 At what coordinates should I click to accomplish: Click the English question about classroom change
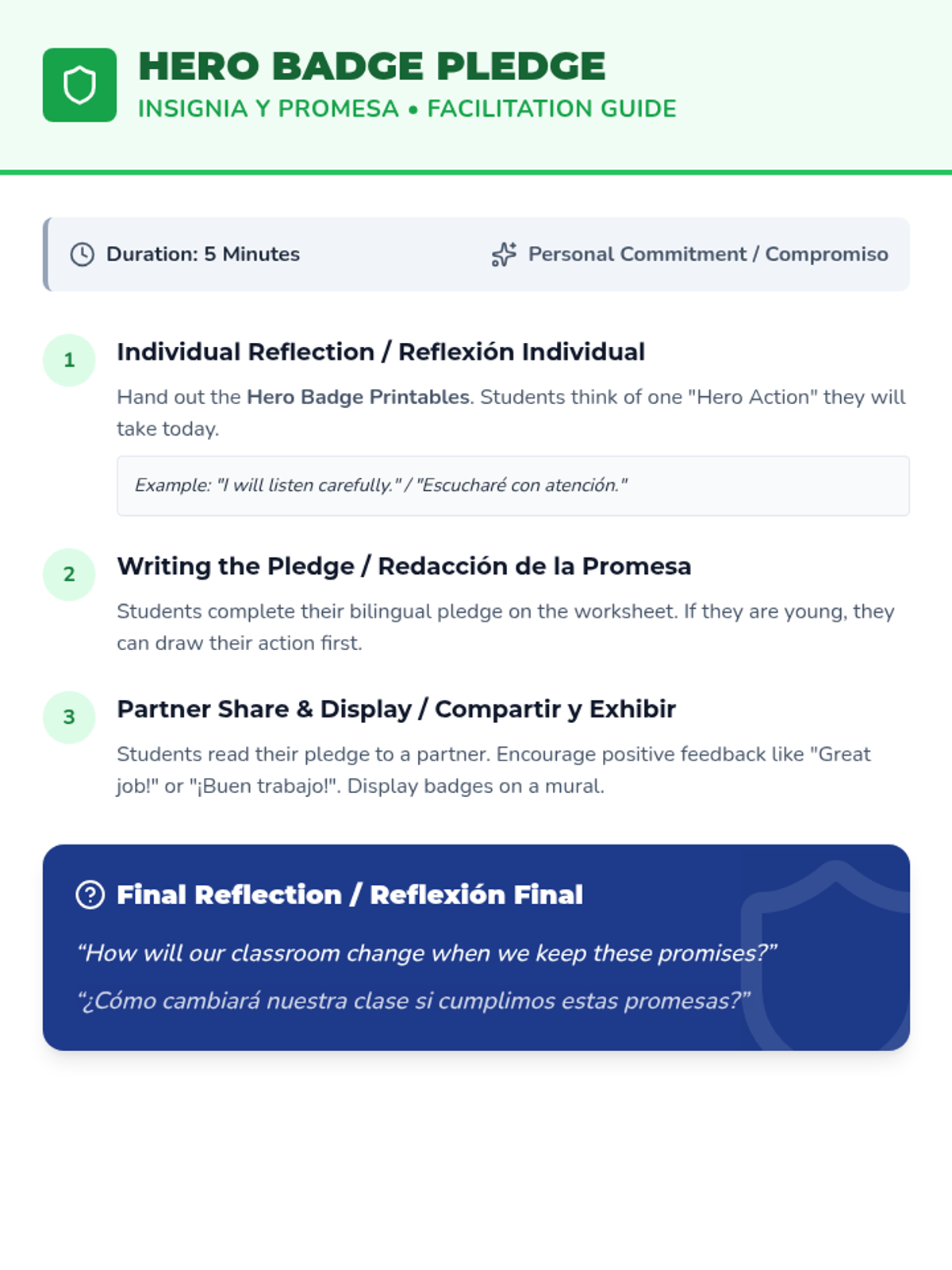pyautogui.click(x=427, y=953)
